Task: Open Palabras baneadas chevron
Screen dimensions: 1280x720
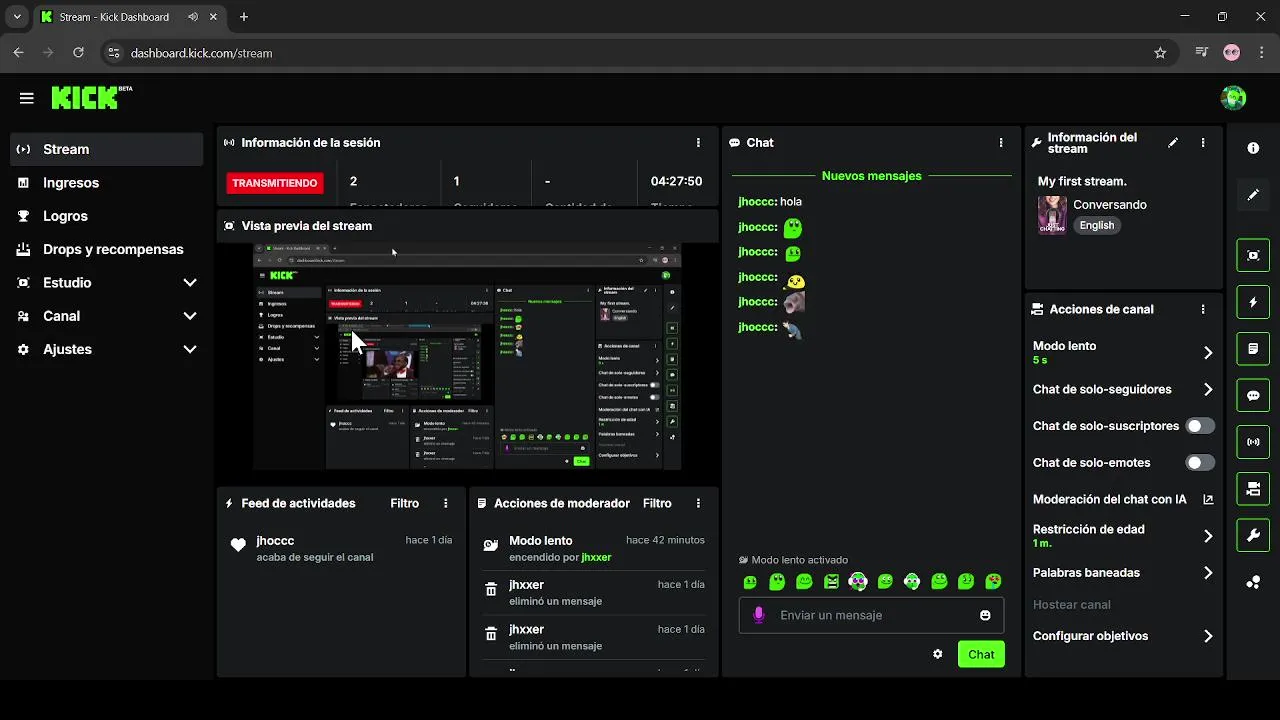Action: [1208, 573]
